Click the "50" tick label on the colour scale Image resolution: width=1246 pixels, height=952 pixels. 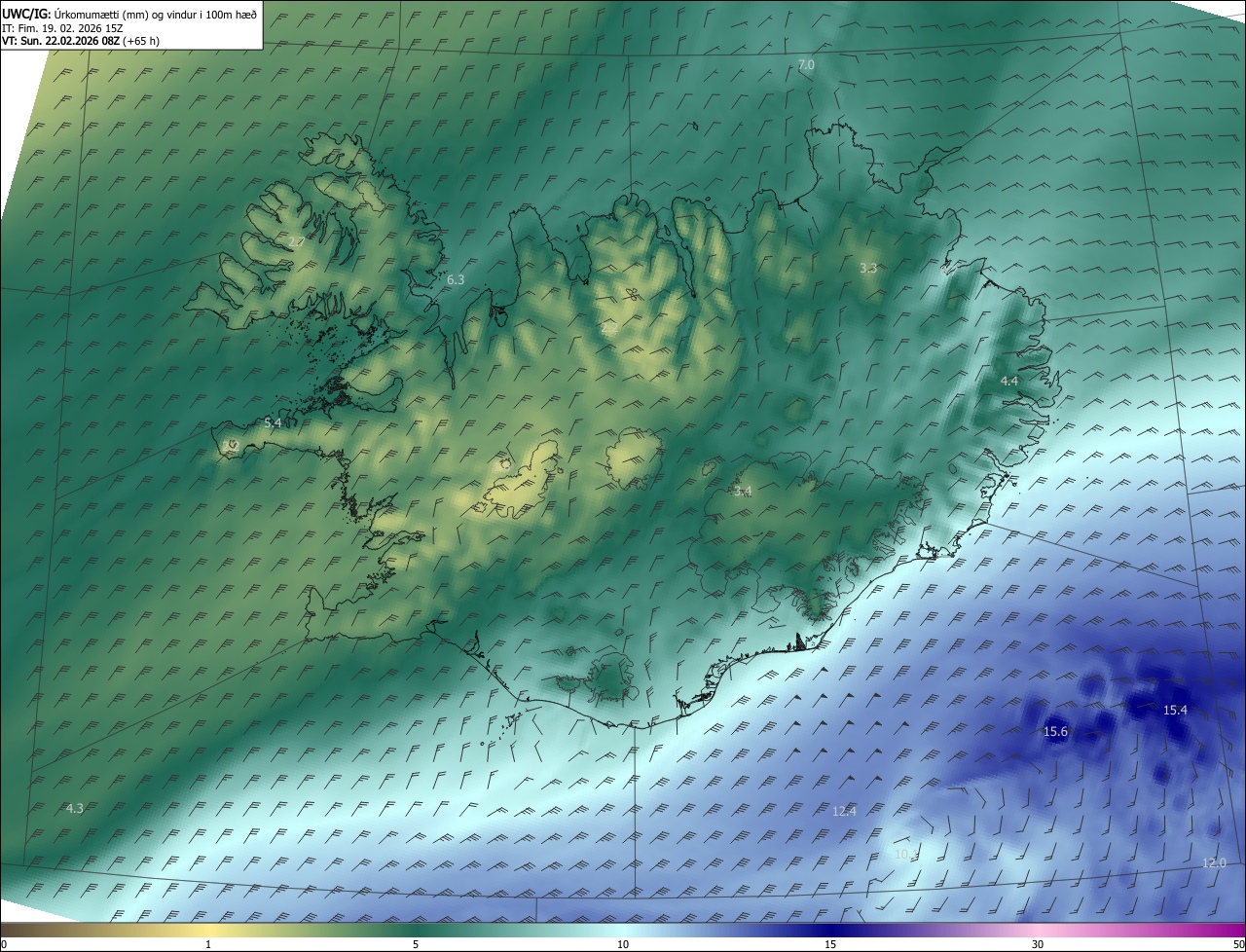click(1238, 944)
